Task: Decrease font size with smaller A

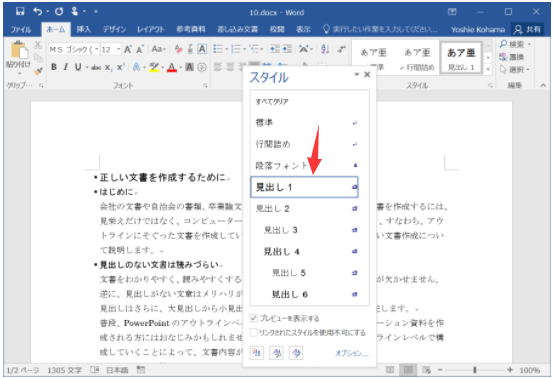Action: [140, 49]
